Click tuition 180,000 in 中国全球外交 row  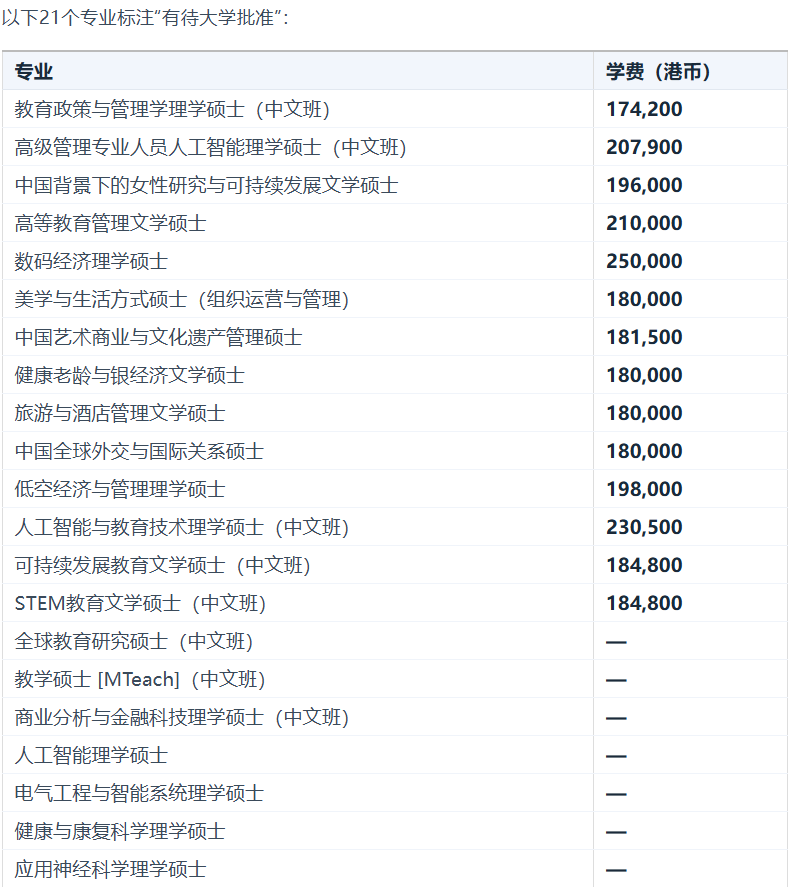(644, 451)
